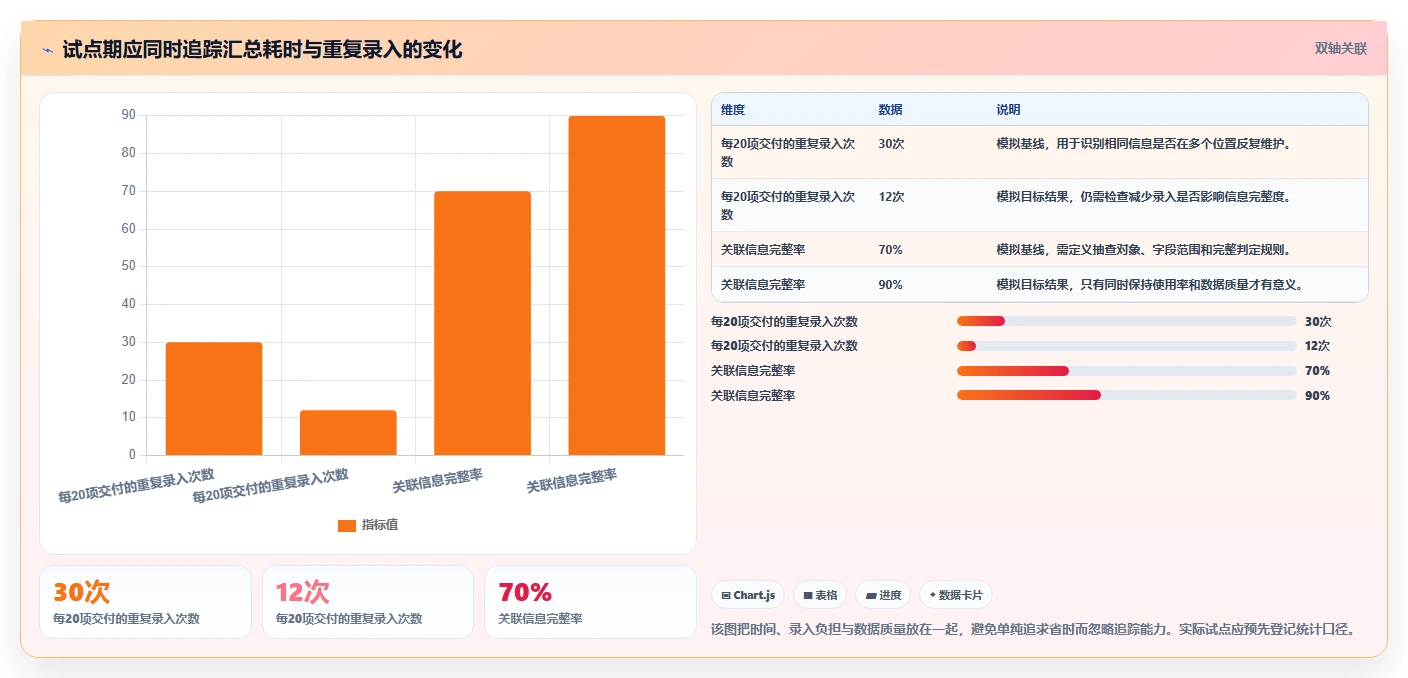Click the description 模拟基线，需定义抽查对象、字段范围和完整判定规则

[1143, 250]
